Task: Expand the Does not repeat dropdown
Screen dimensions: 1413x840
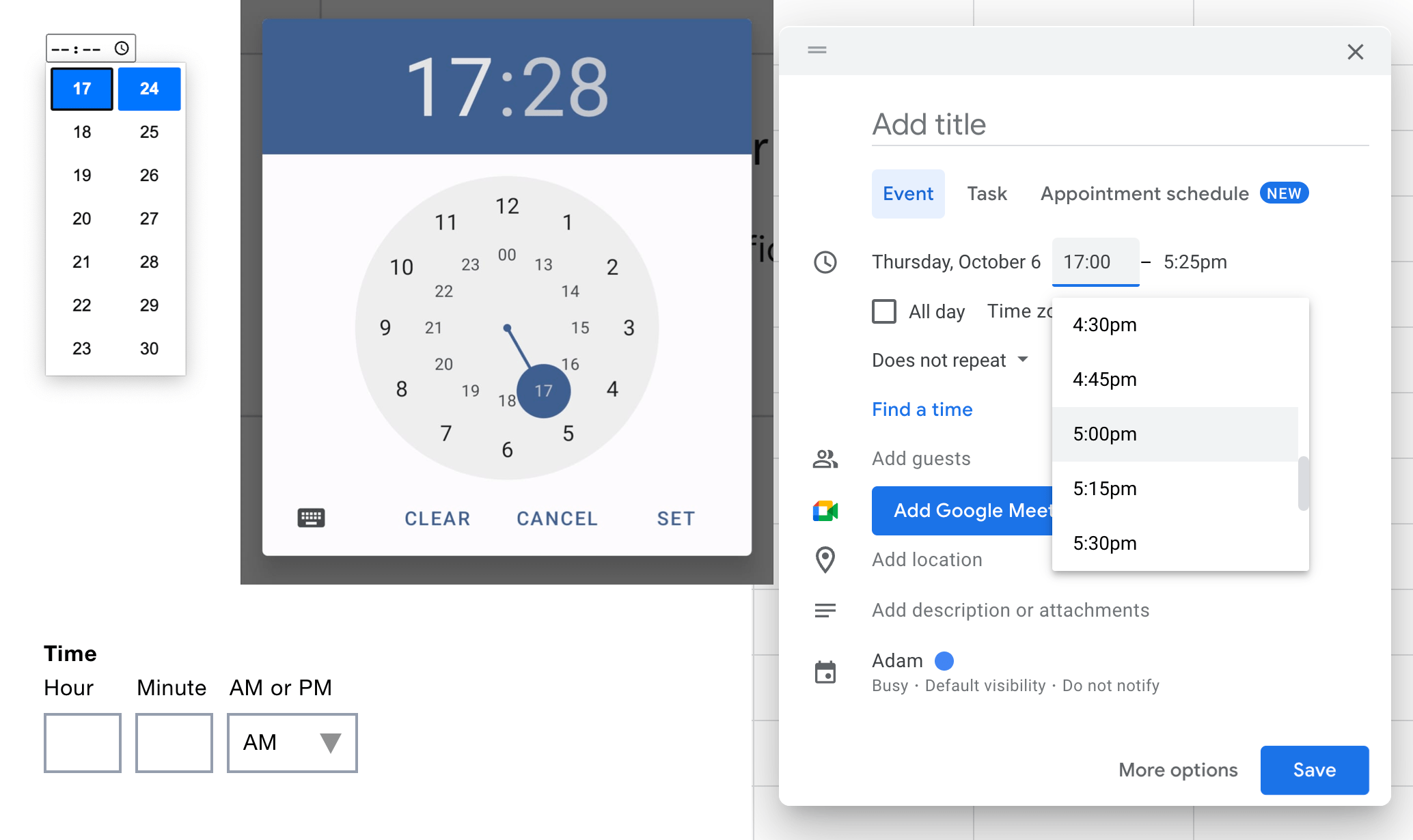Action: (950, 358)
